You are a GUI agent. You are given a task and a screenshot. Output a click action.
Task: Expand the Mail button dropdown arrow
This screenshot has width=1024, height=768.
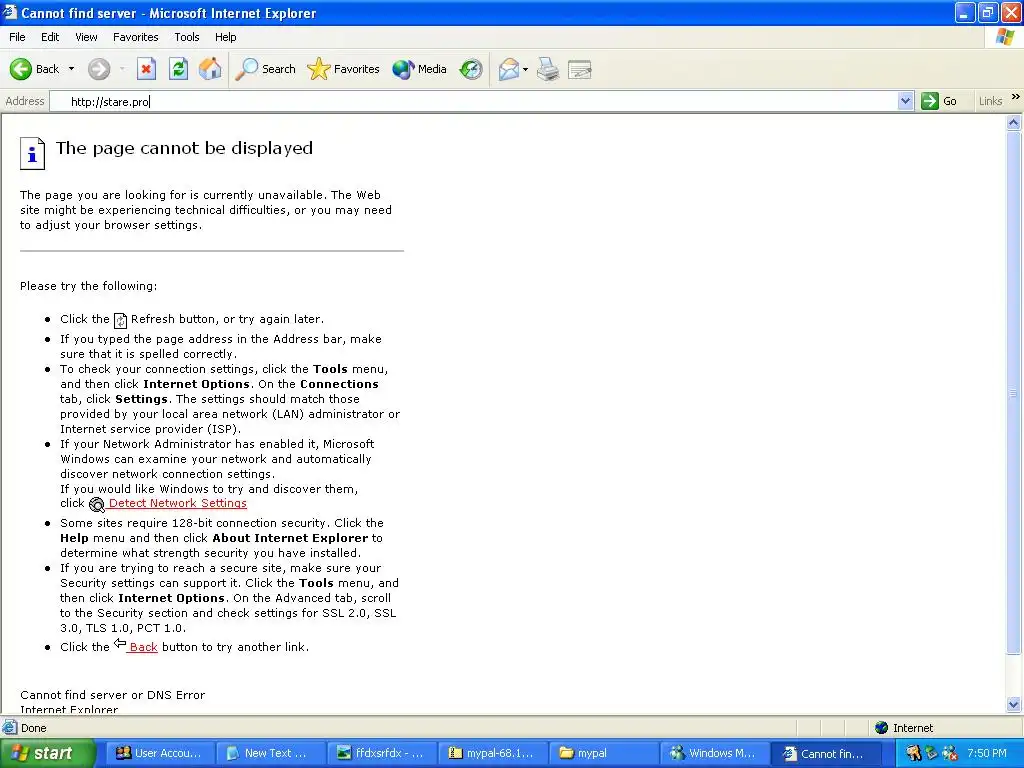[525, 69]
